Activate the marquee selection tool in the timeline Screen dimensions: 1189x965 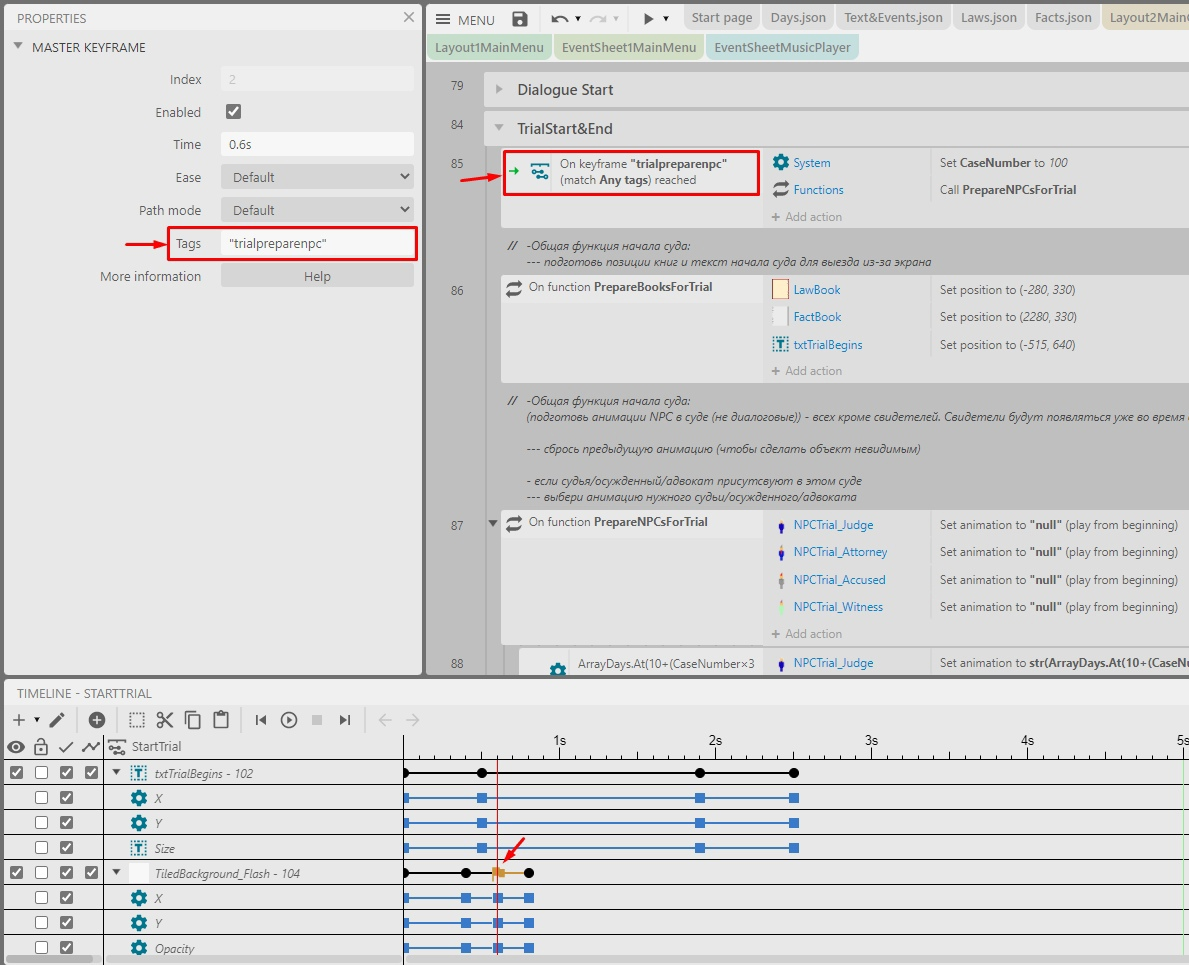(136, 719)
